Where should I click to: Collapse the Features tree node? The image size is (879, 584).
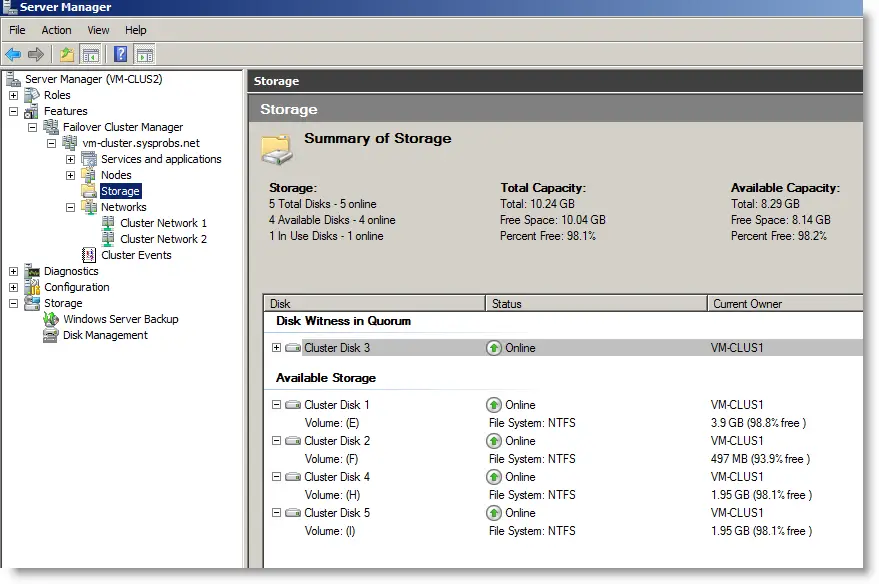pyautogui.click(x=13, y=111)
